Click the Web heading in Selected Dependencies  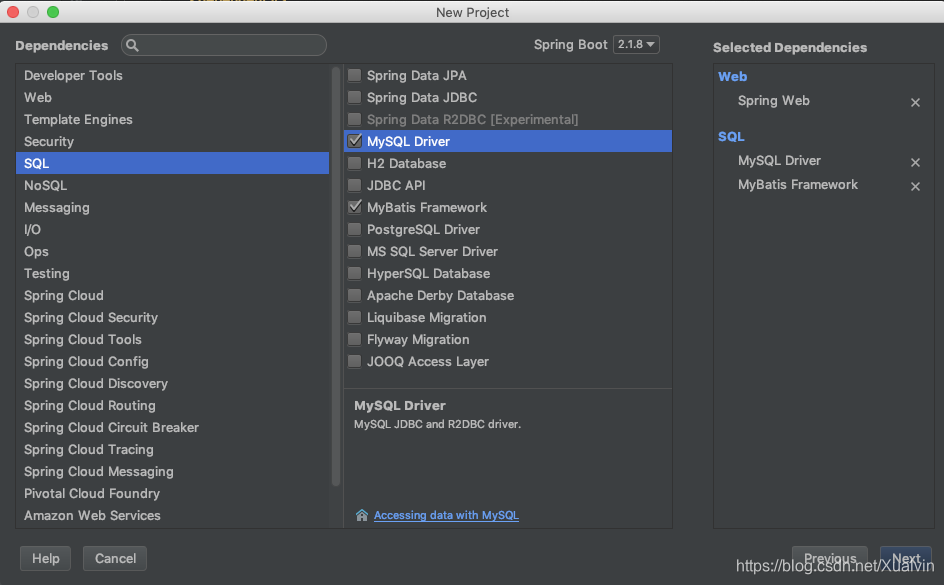[733, 76]
